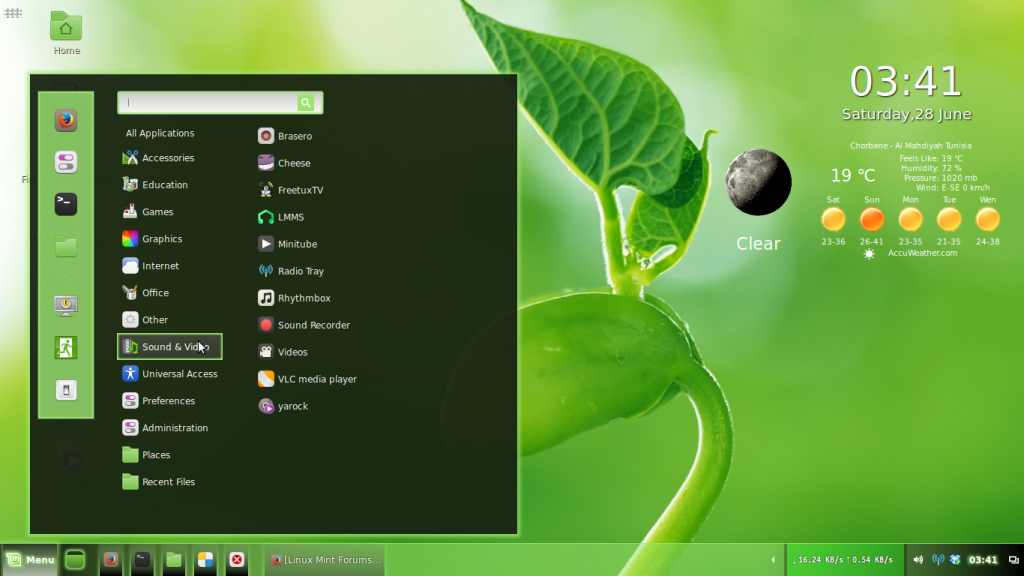This screenshot has width=1024, height=576.
Task: Open the AccuWeather.com link in weather widget
Action: [922, 253]
